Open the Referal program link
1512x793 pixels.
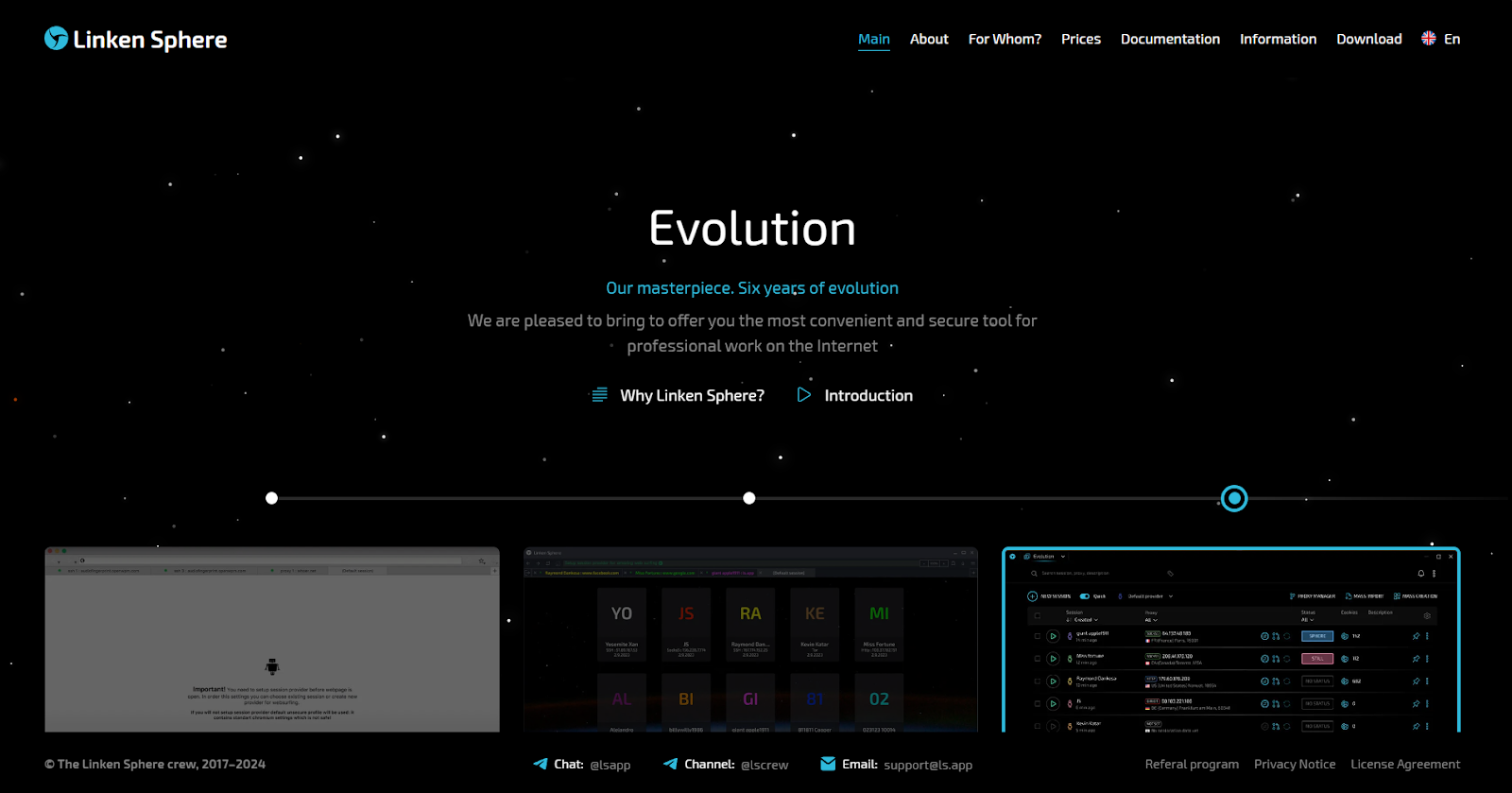point(1192,765)
